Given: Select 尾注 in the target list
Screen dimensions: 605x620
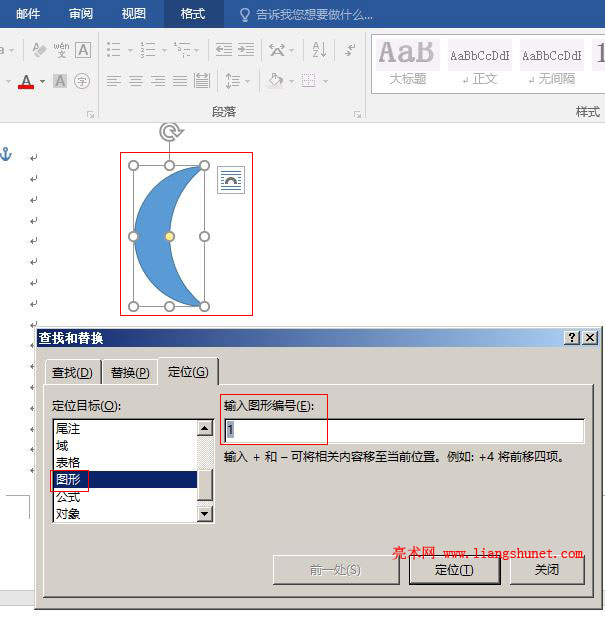Looking at the screenshot, I should click(125, 429).
